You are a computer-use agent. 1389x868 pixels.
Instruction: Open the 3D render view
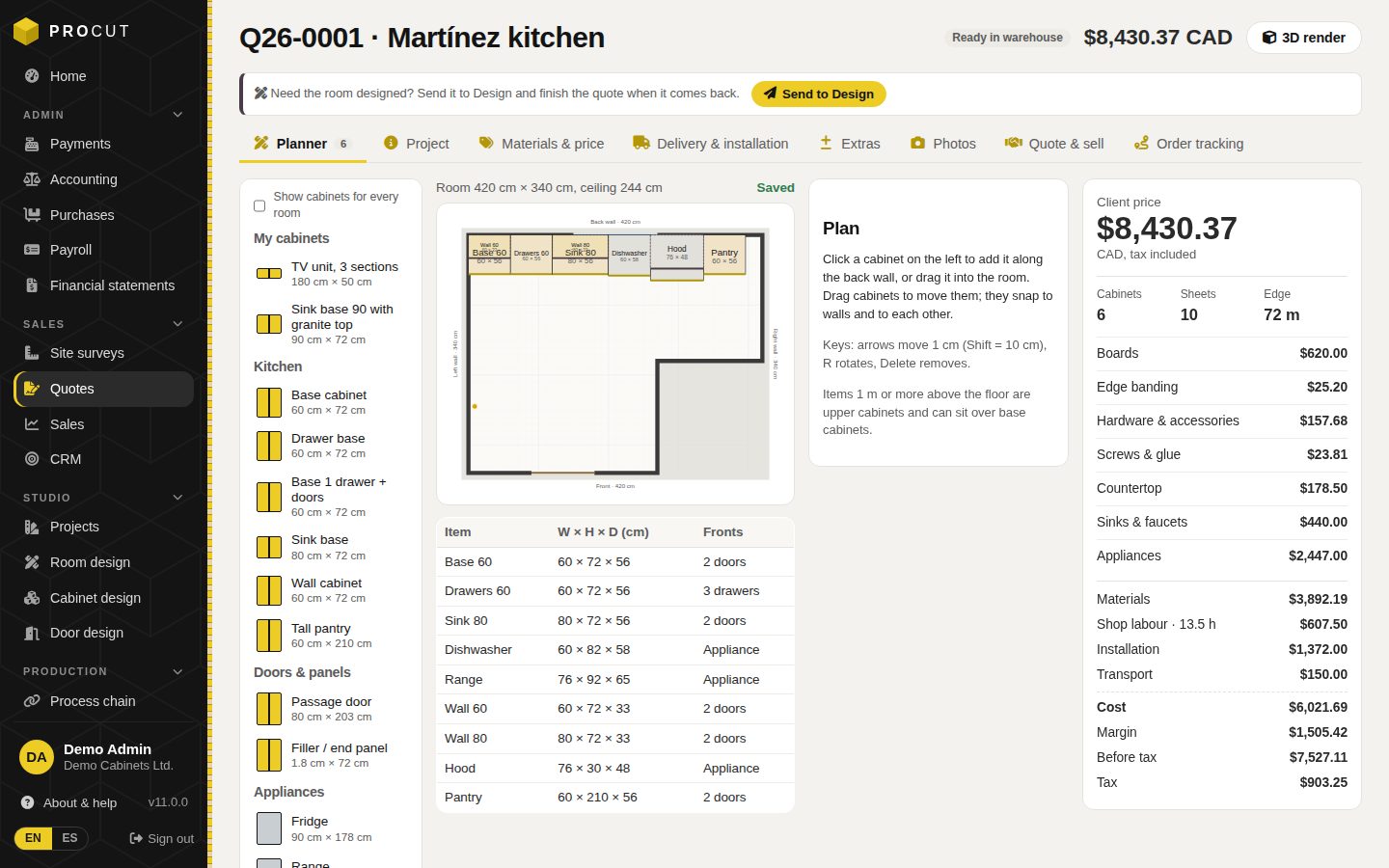(1304, 38)
